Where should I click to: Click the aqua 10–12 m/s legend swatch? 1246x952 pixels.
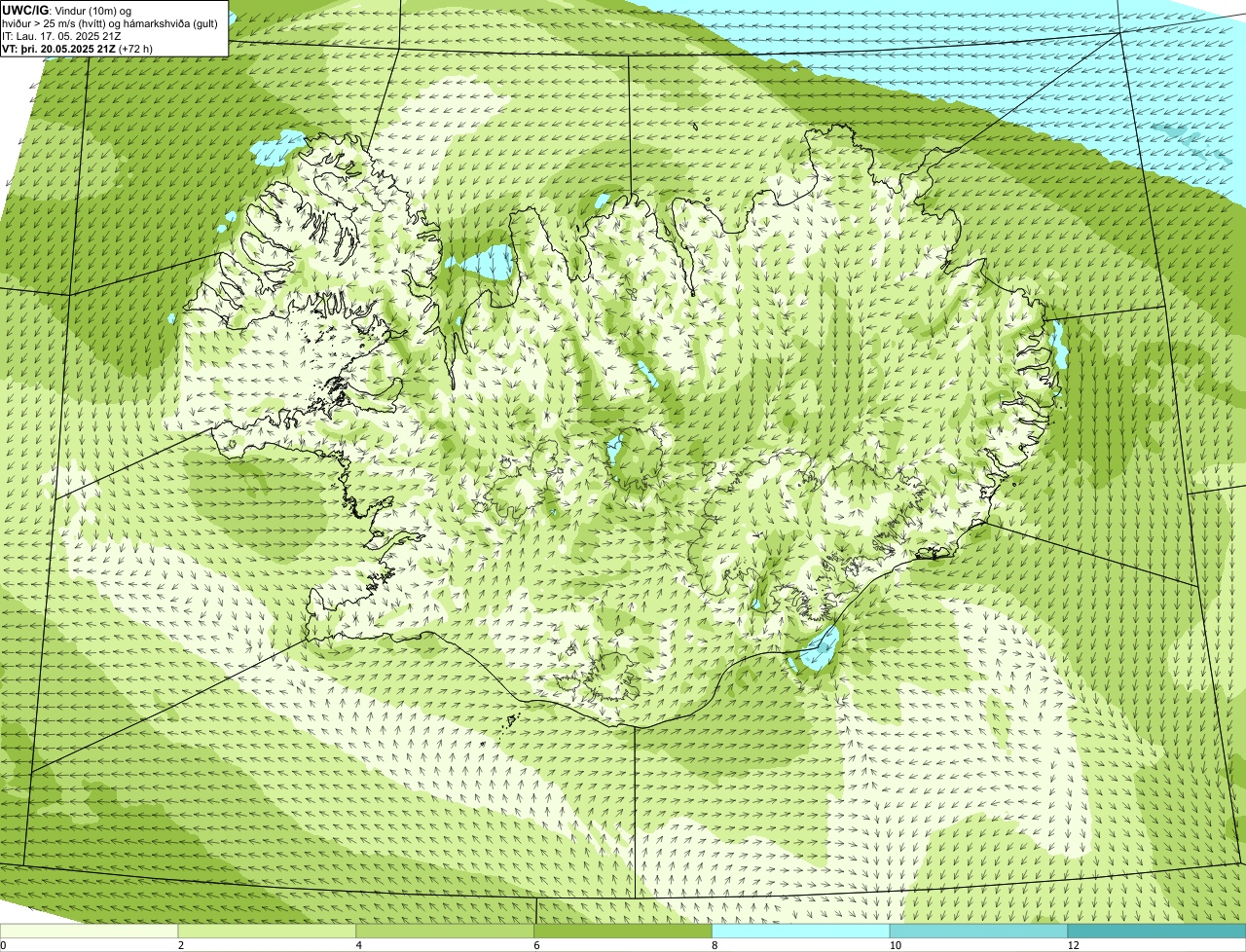979,931
